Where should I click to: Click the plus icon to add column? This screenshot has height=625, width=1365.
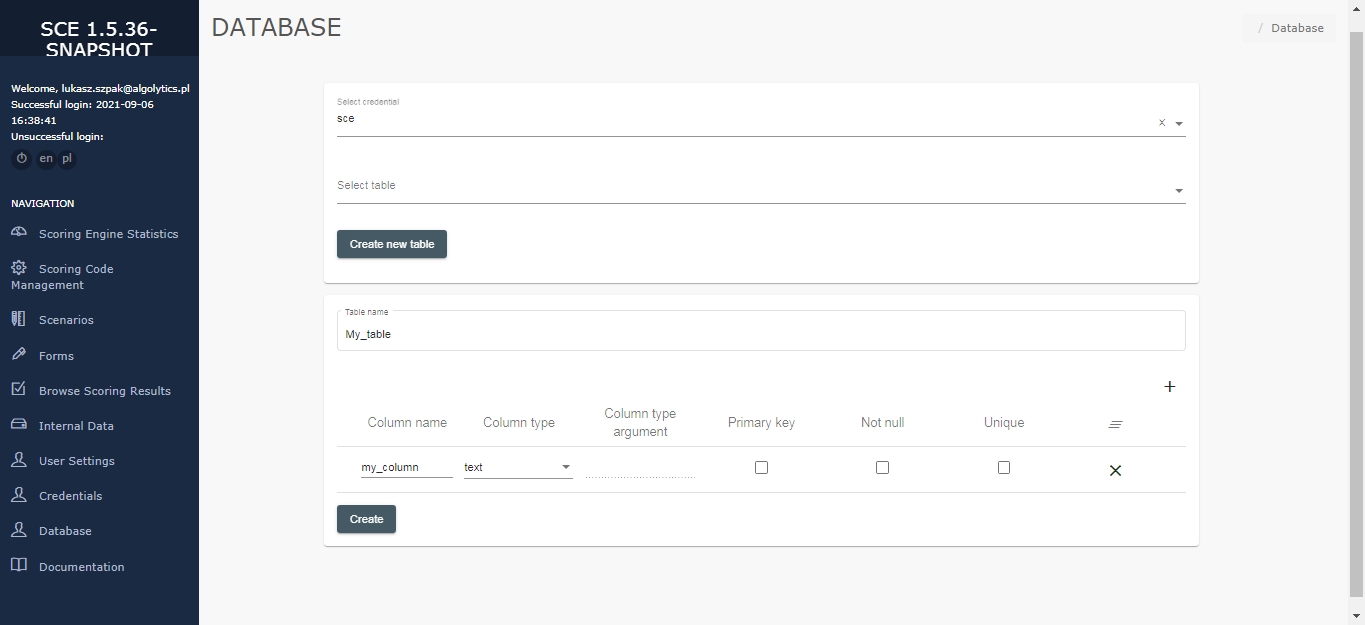click(x=1169, y=387)
